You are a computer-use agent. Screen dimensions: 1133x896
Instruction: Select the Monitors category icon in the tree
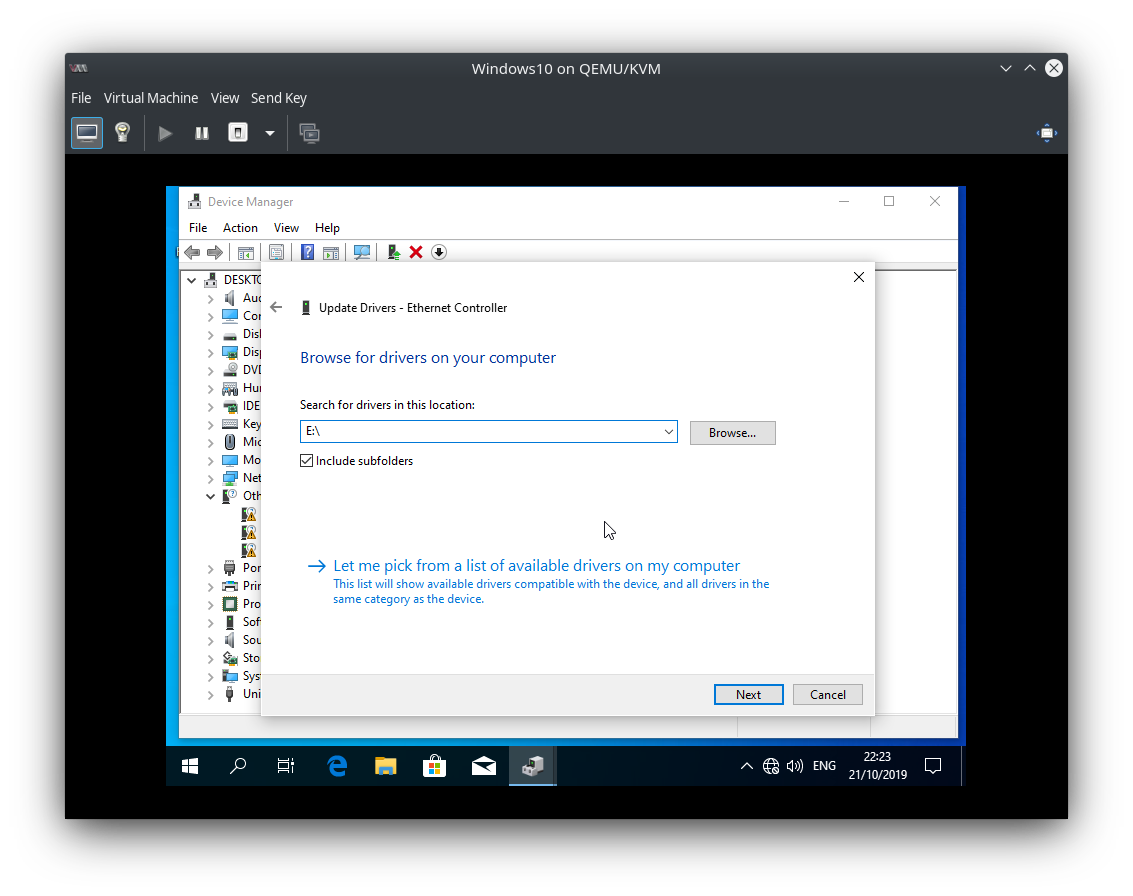point(230,460)
